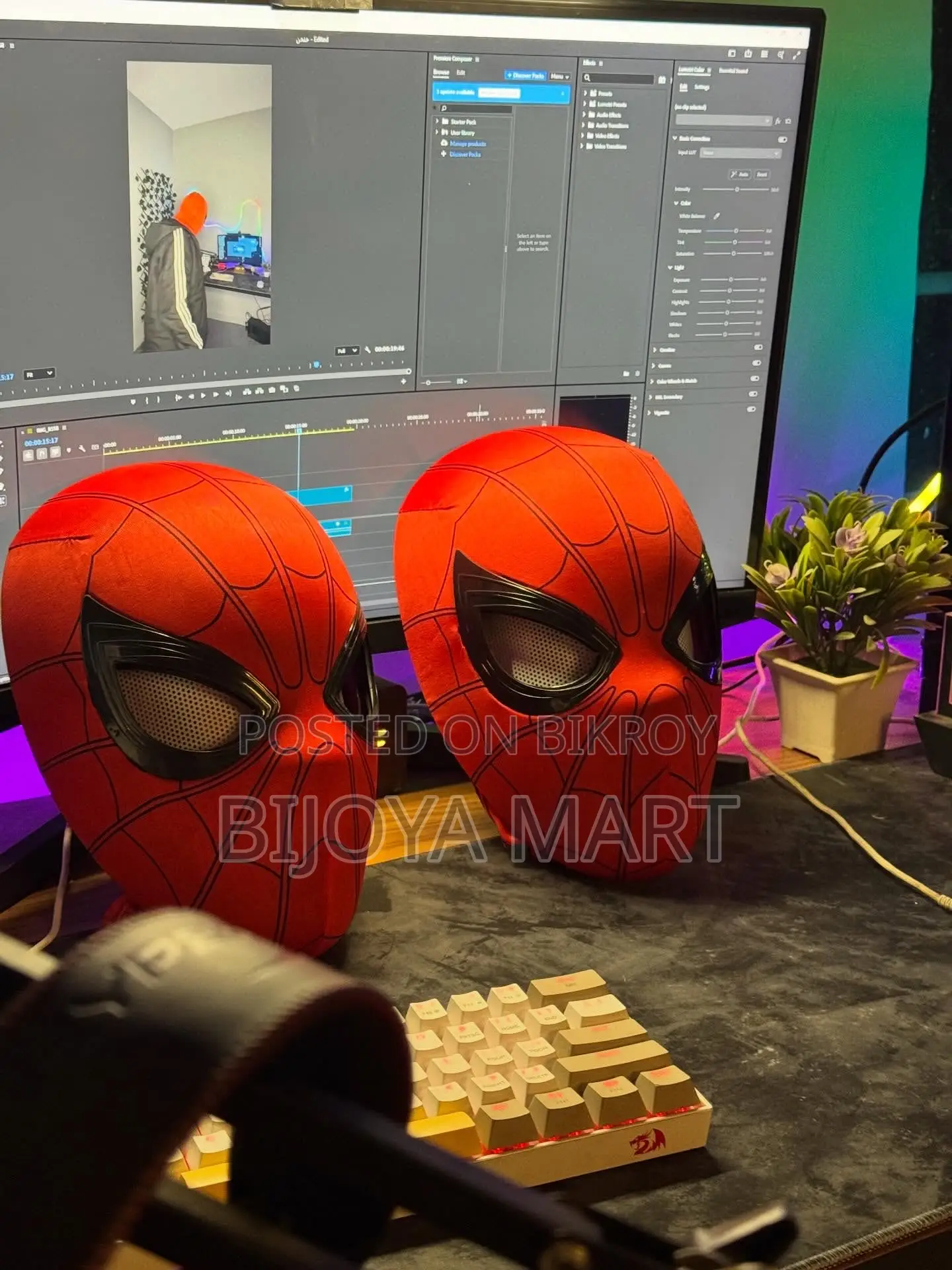Click the timeline playhead on the ruler

[x=299, y=431]
